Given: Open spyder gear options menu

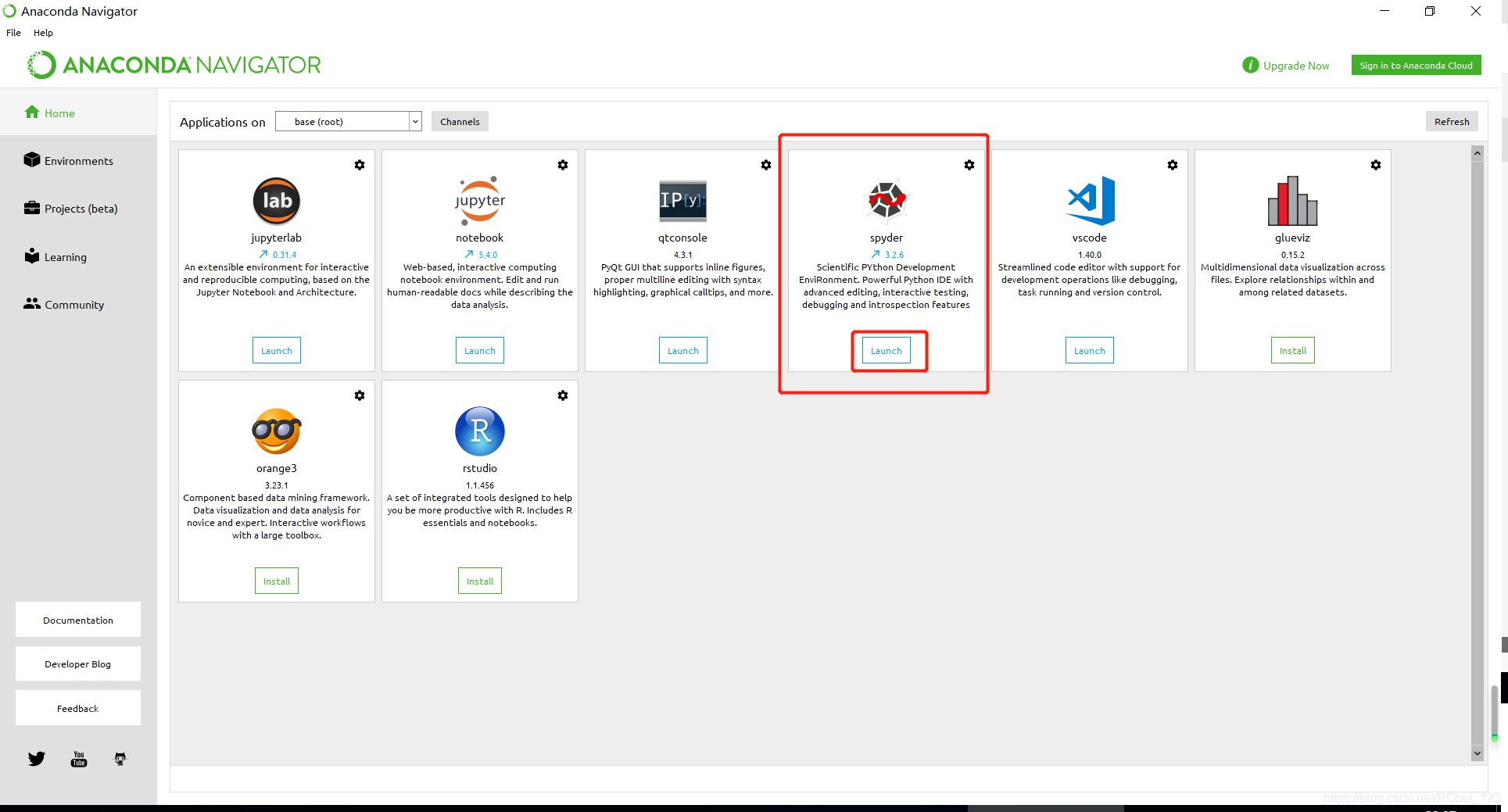Looking at the screenshot, I should pos(969,165).
